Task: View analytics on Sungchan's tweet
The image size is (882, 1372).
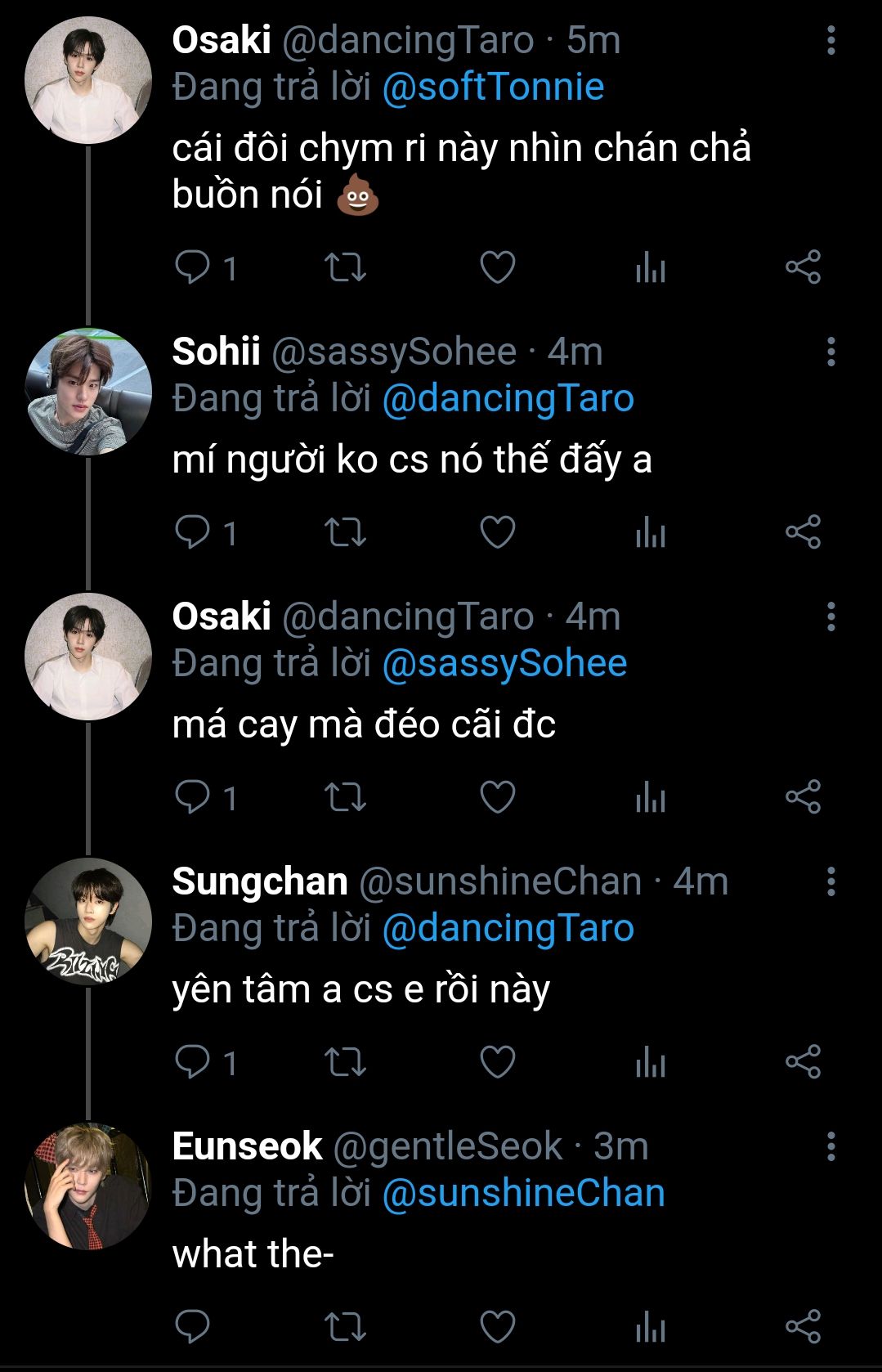Action: pyautogui.click(x=651, y=1062)
